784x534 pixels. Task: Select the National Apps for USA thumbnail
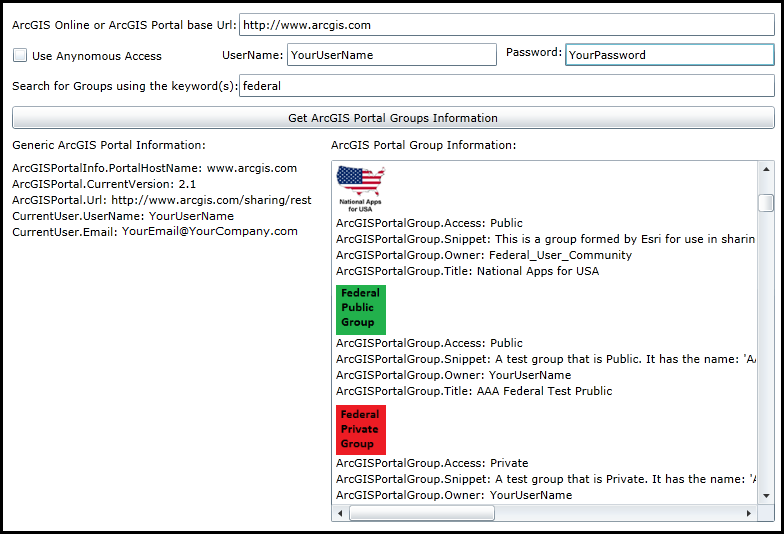coord(360,189)
